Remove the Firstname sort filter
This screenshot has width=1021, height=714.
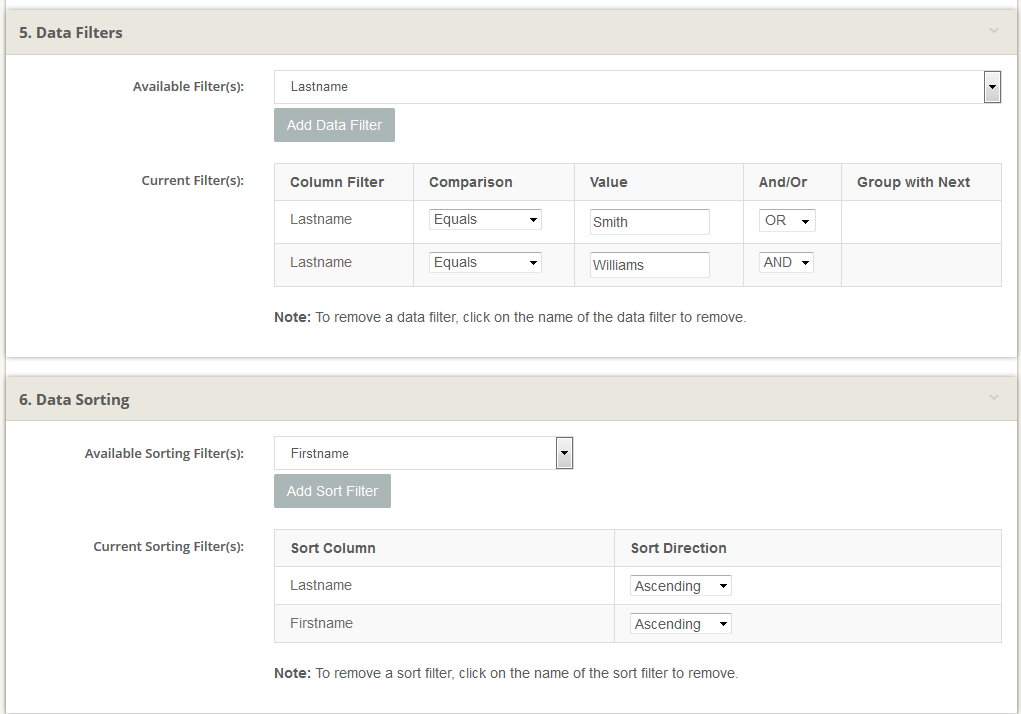point(321,623)
